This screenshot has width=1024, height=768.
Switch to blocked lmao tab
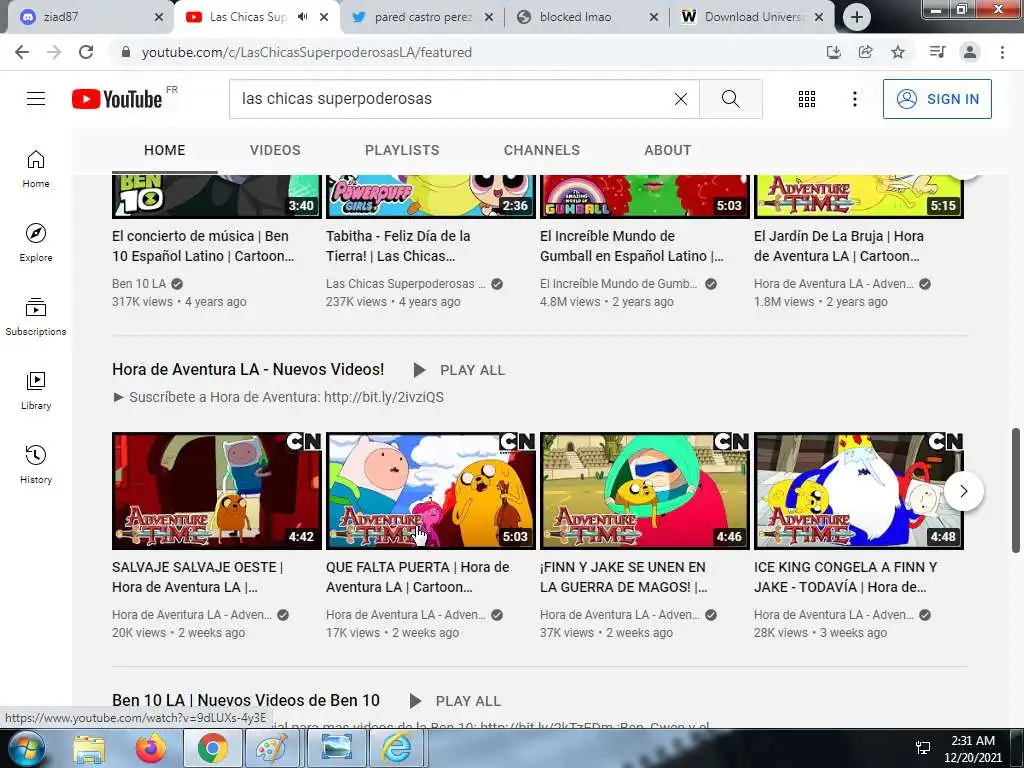click(586, 17)
